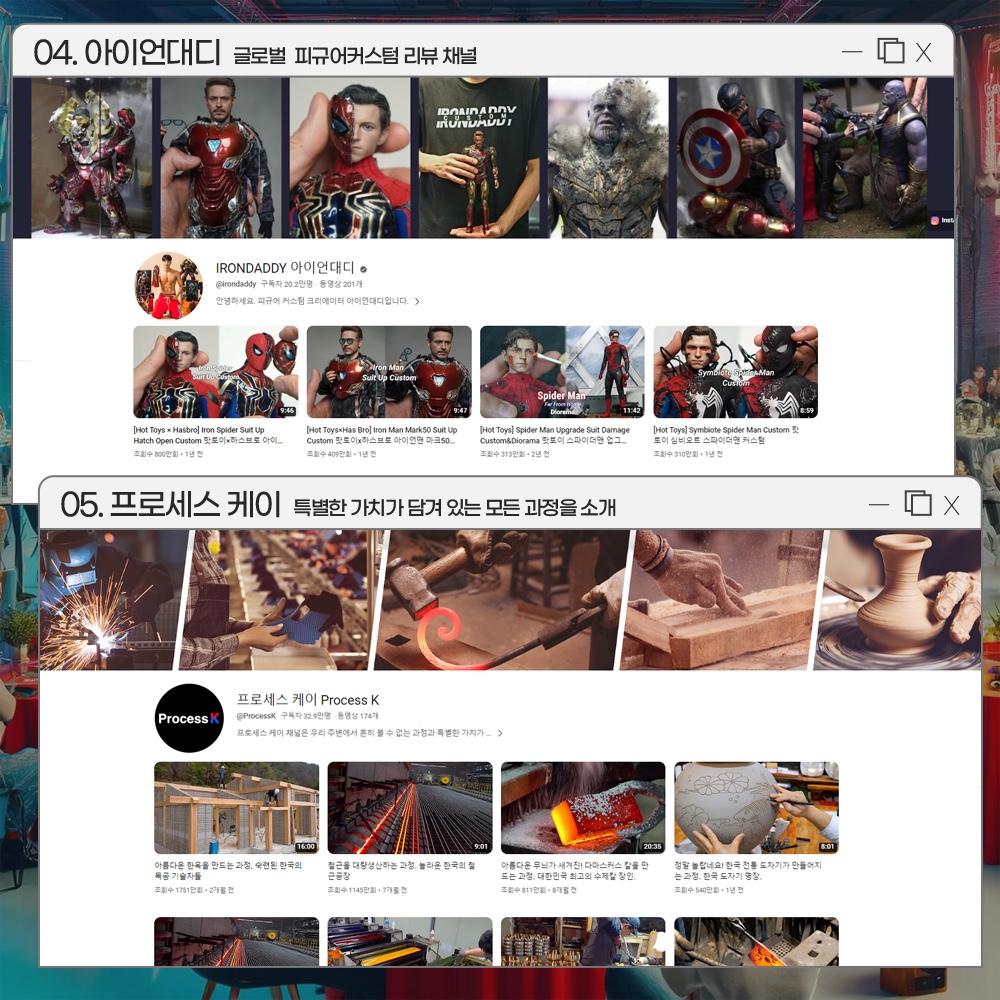Click the 조회수 1751만회 view count text
Image resolution: width=1000 pixels, height=1000 pixels.
(x=179, y=890)
